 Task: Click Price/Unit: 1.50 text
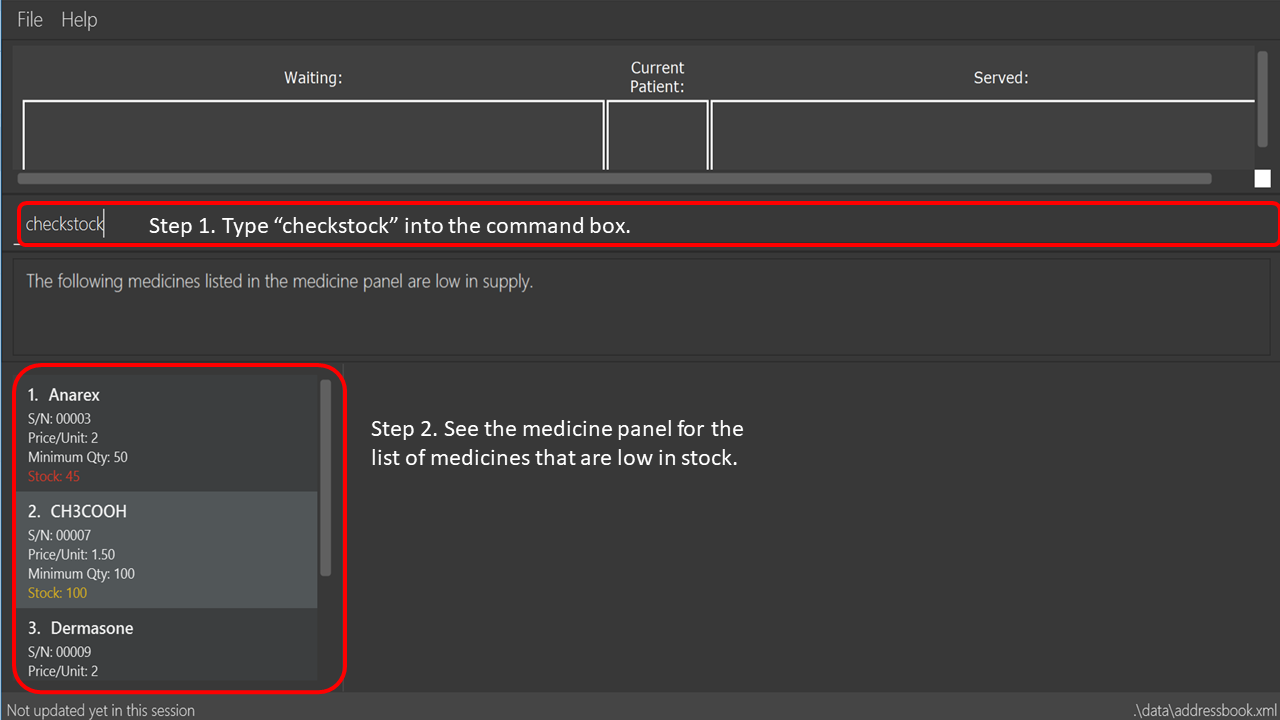[x=69, y=554]
